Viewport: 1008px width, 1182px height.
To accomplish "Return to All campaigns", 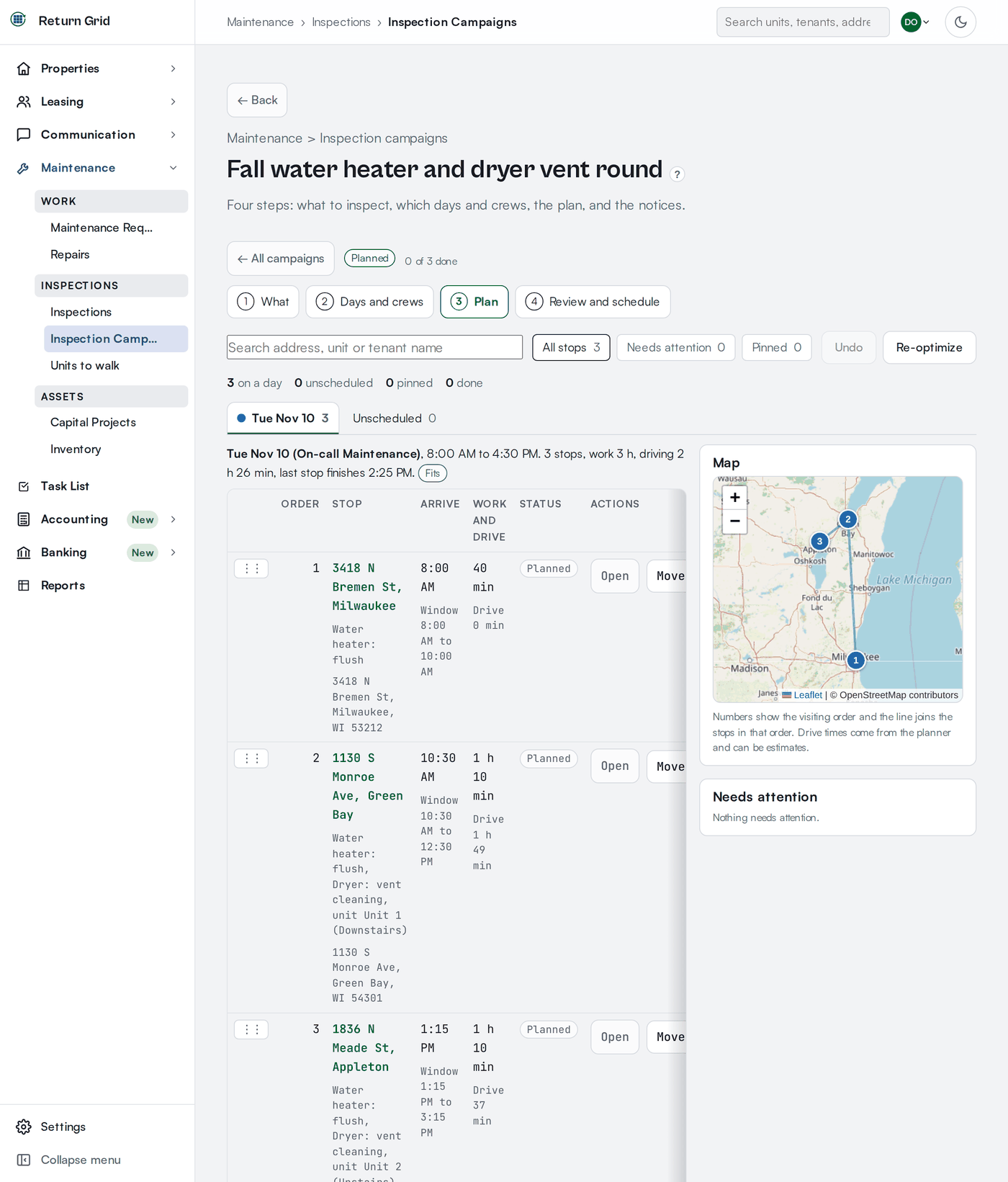I will [x=281, y=259].
